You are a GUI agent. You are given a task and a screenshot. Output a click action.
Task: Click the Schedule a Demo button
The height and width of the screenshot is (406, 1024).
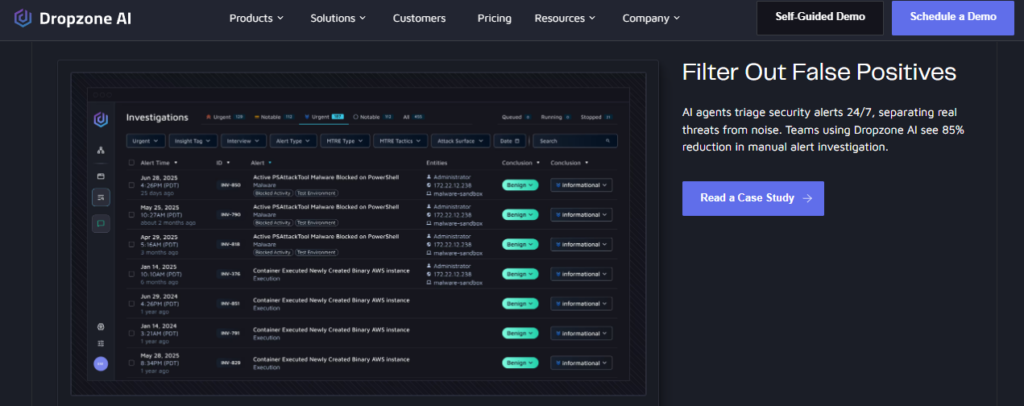tap(953, 18)
